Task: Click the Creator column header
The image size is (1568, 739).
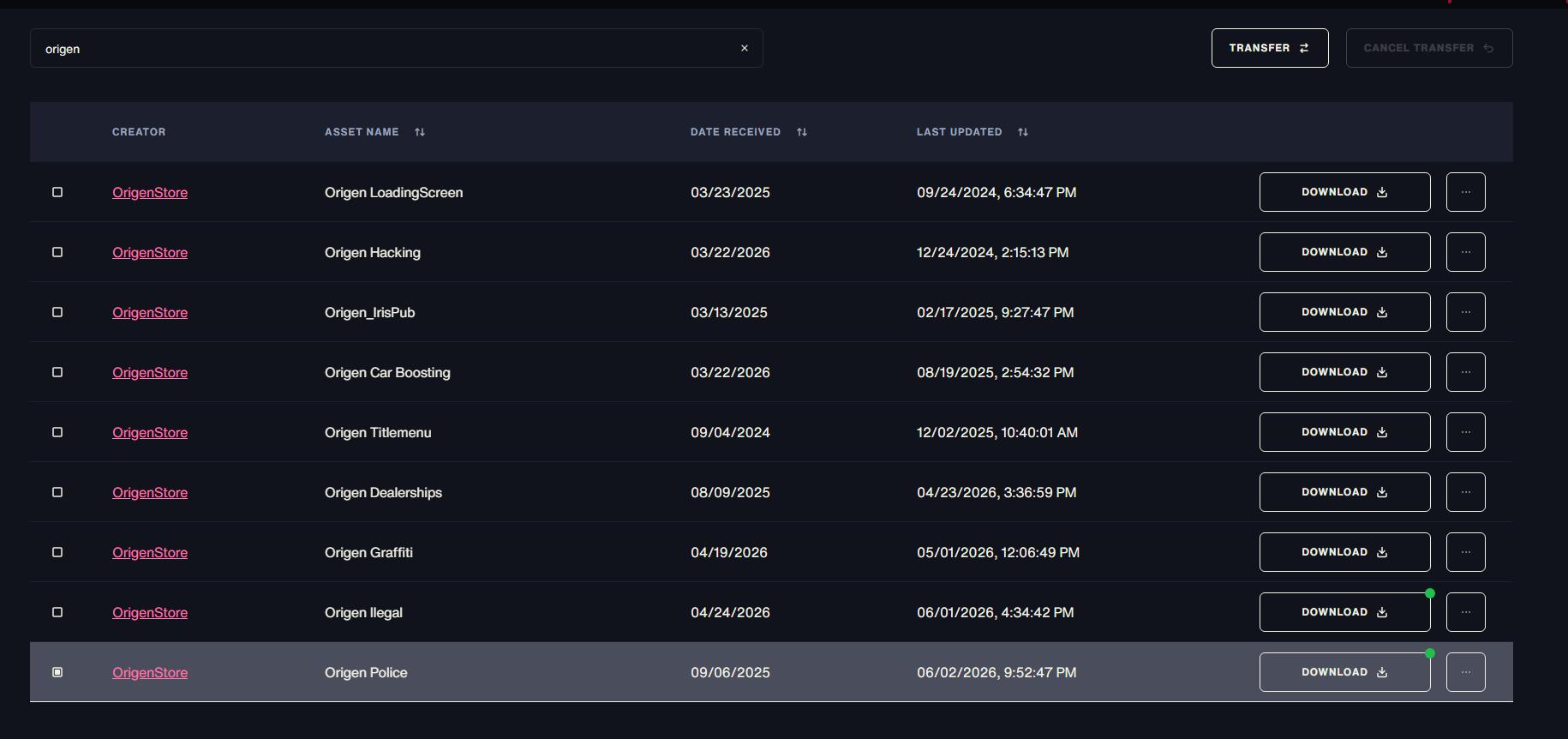Action: click(139, 132)
